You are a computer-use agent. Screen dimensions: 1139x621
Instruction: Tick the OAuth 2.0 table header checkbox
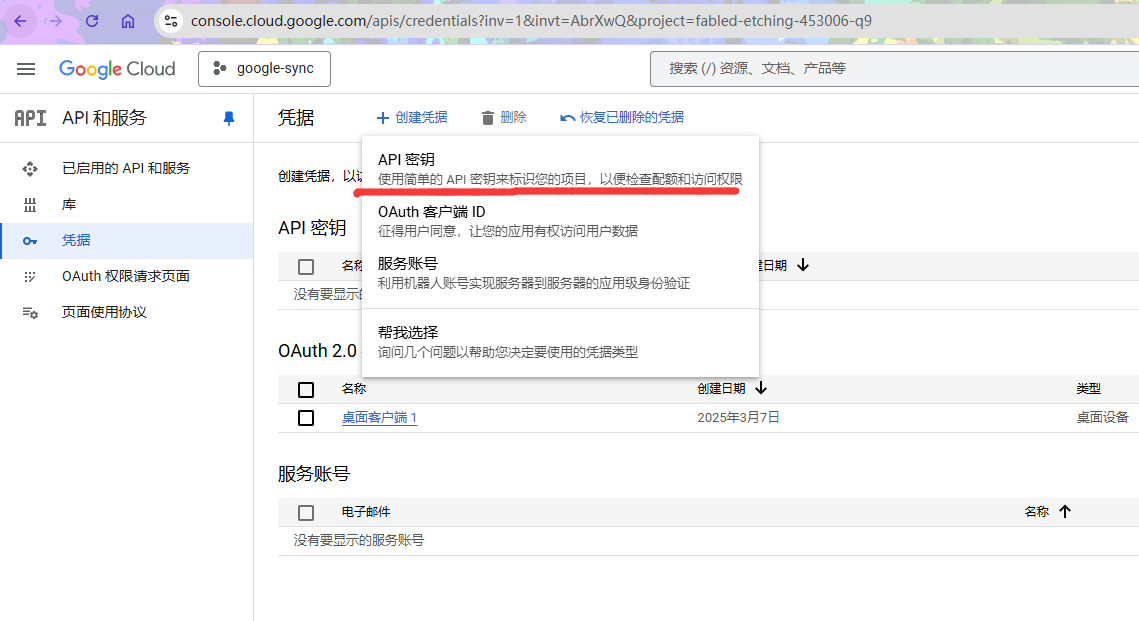pos(306,390)
